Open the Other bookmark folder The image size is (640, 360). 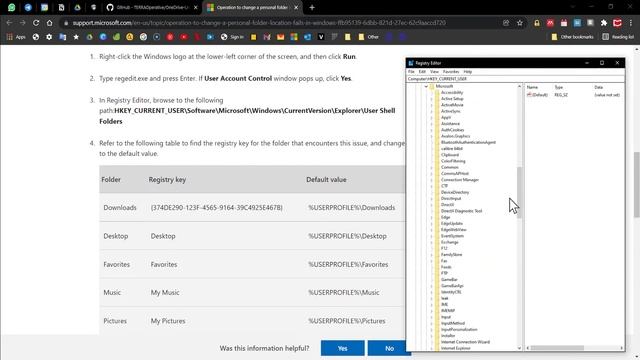point(369,37)
